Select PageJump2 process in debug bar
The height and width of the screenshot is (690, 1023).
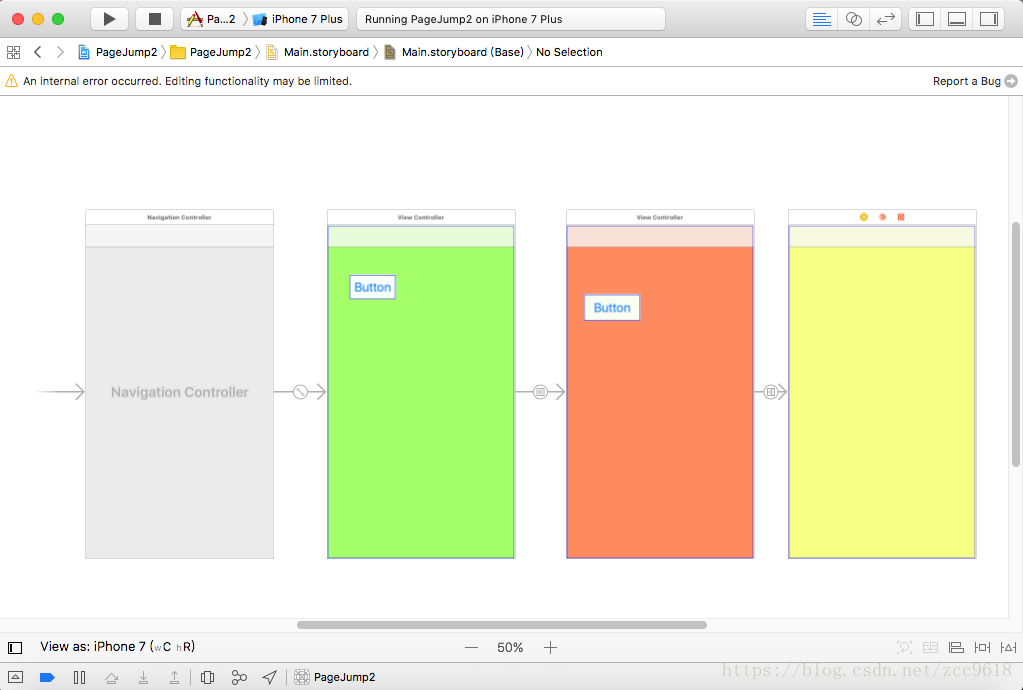335,678
